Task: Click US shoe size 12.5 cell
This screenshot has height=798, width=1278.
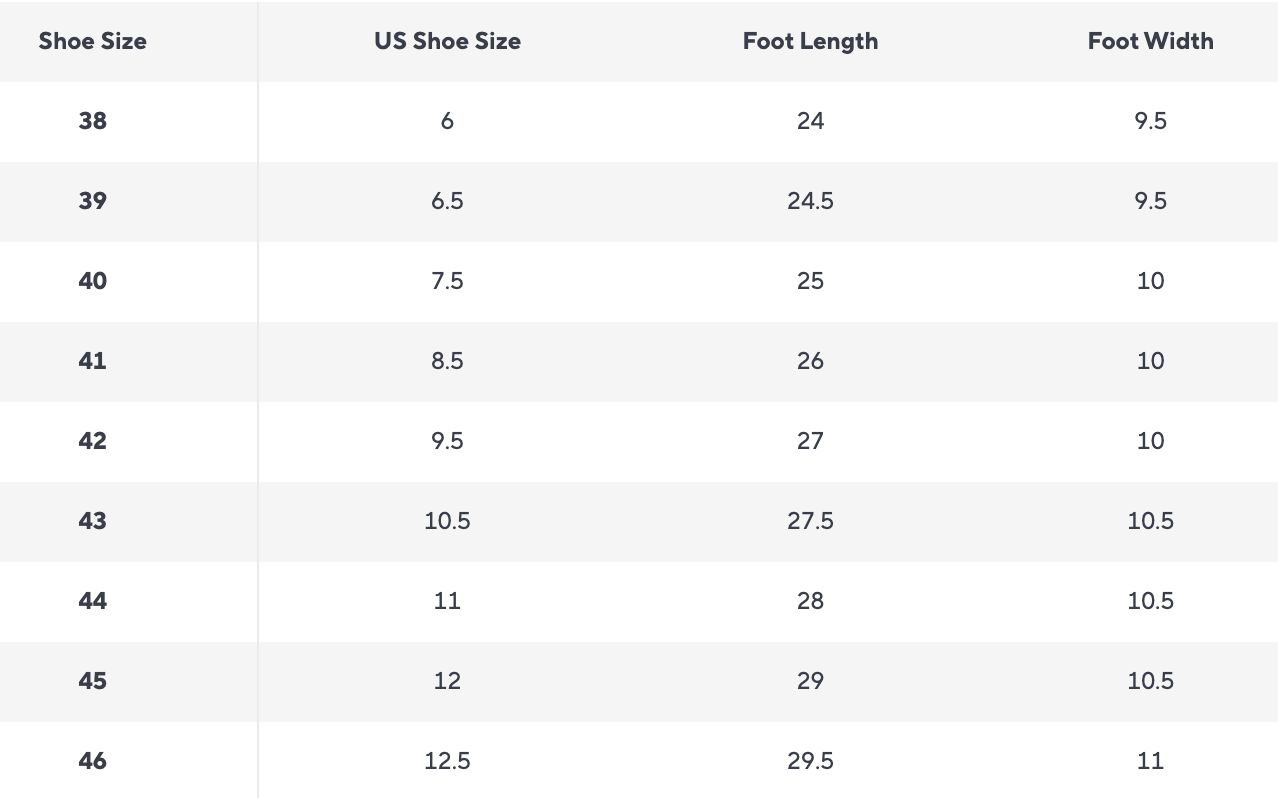Action: point(447,761)
